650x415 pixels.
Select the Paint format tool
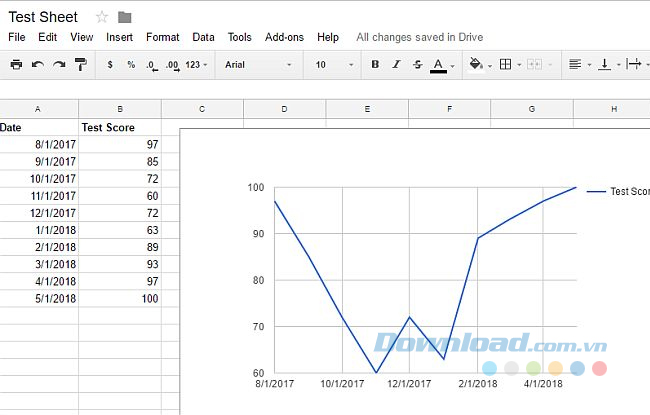(x=81, y=65)
